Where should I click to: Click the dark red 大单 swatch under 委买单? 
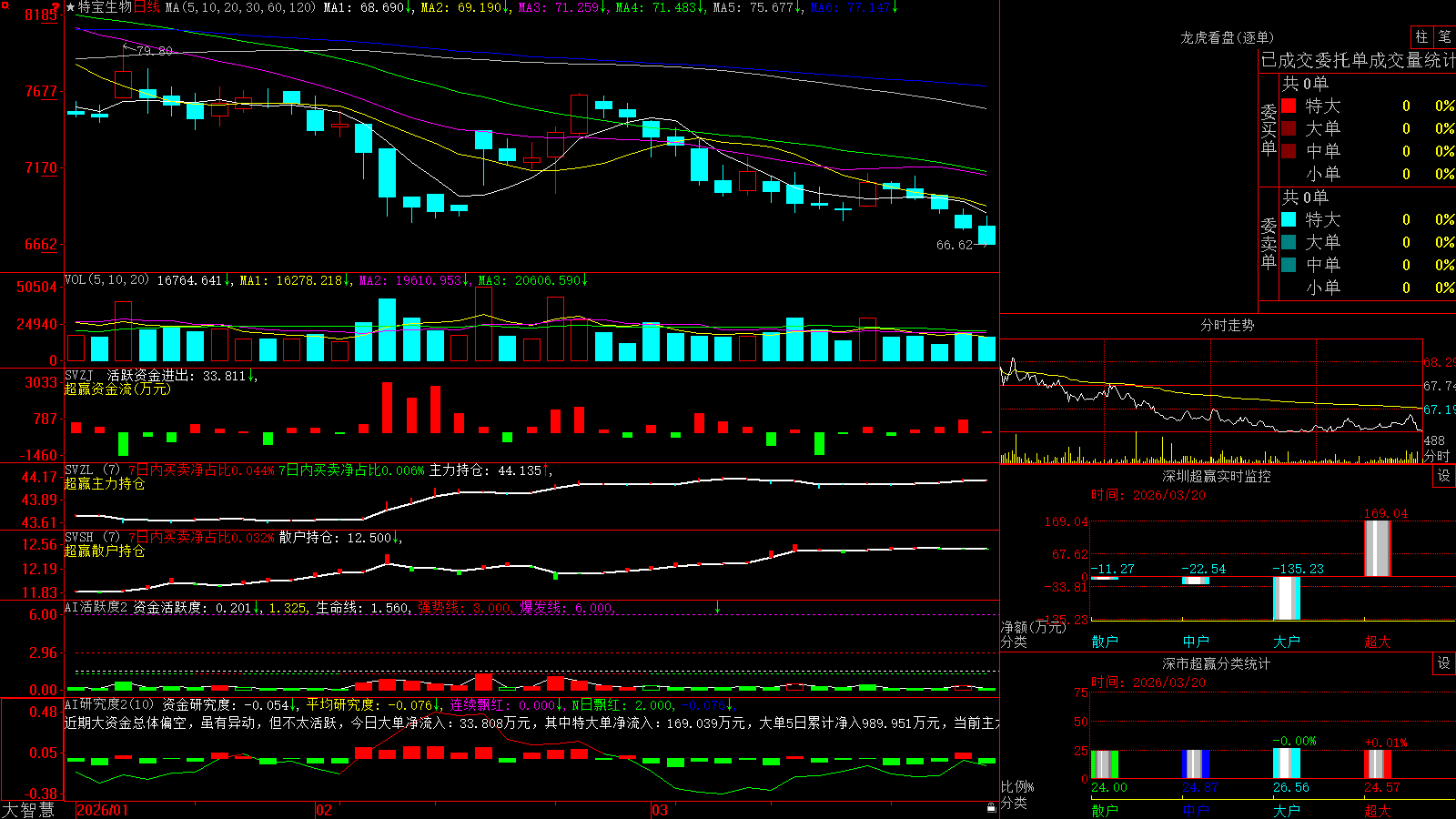1289,128
